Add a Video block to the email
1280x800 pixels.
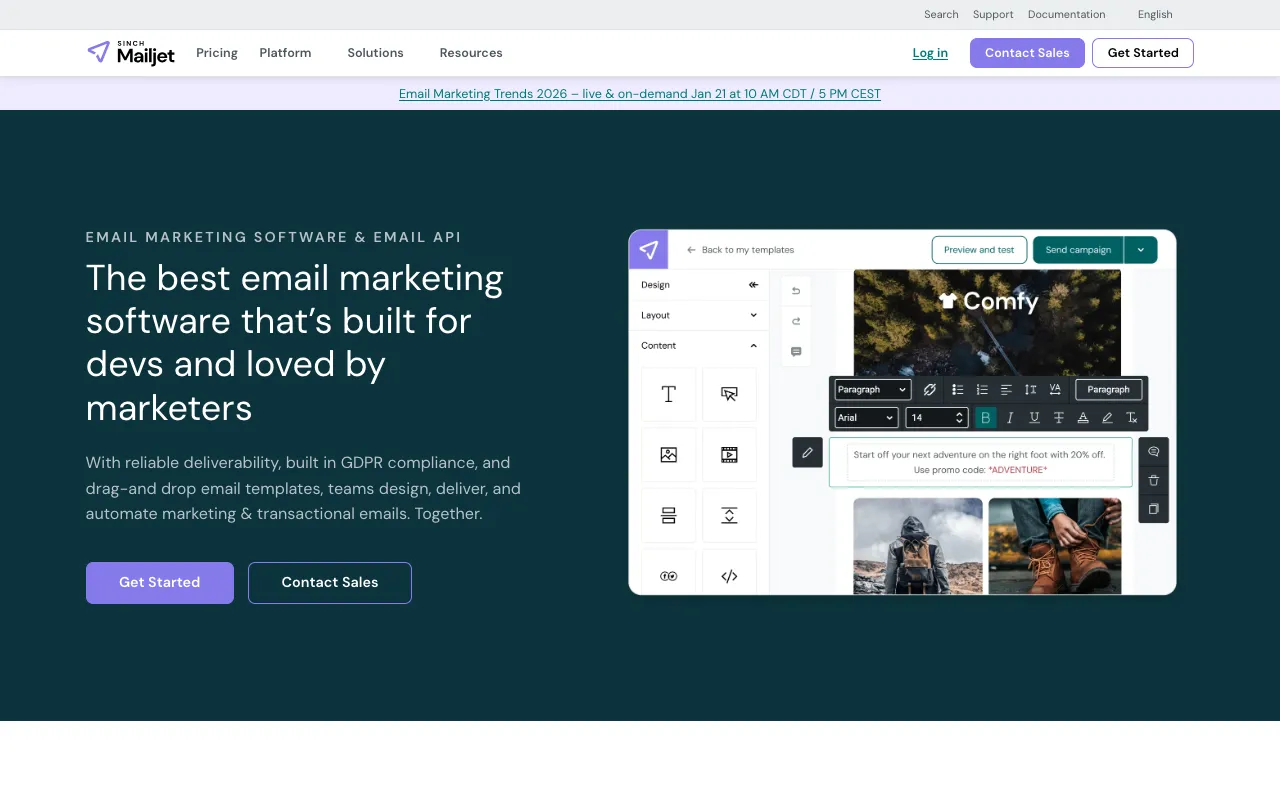[729, 455]
